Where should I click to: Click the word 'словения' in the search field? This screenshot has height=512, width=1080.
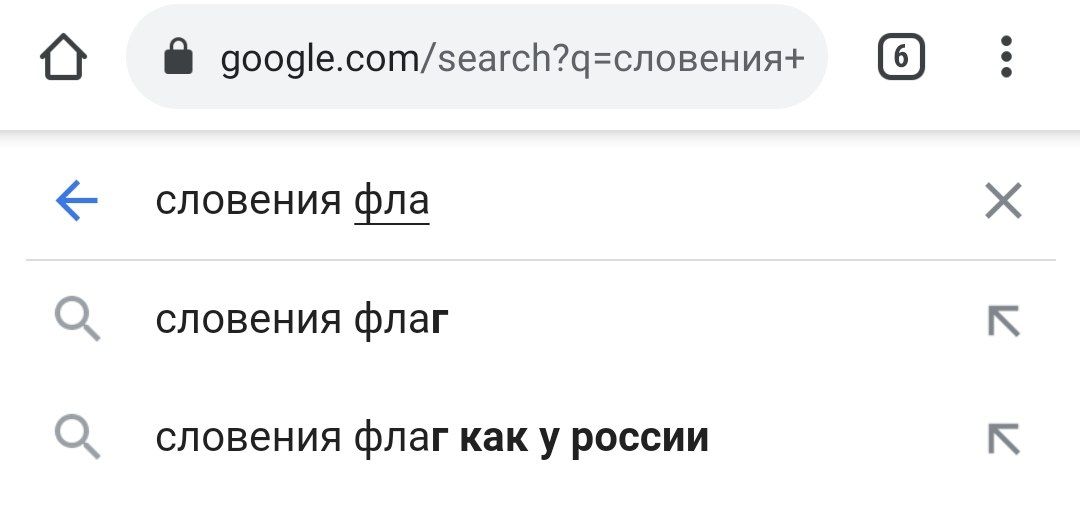(x=248, y=202)
